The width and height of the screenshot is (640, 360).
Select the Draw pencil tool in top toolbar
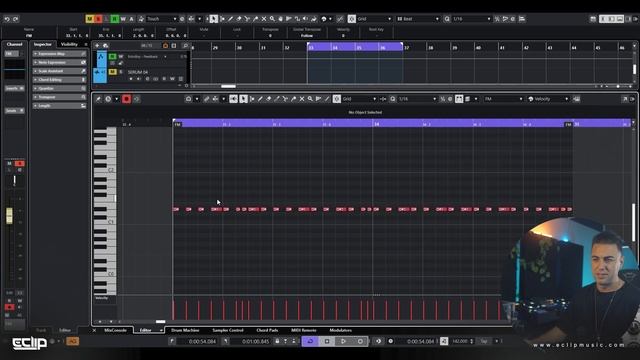[x=231, y=19]
